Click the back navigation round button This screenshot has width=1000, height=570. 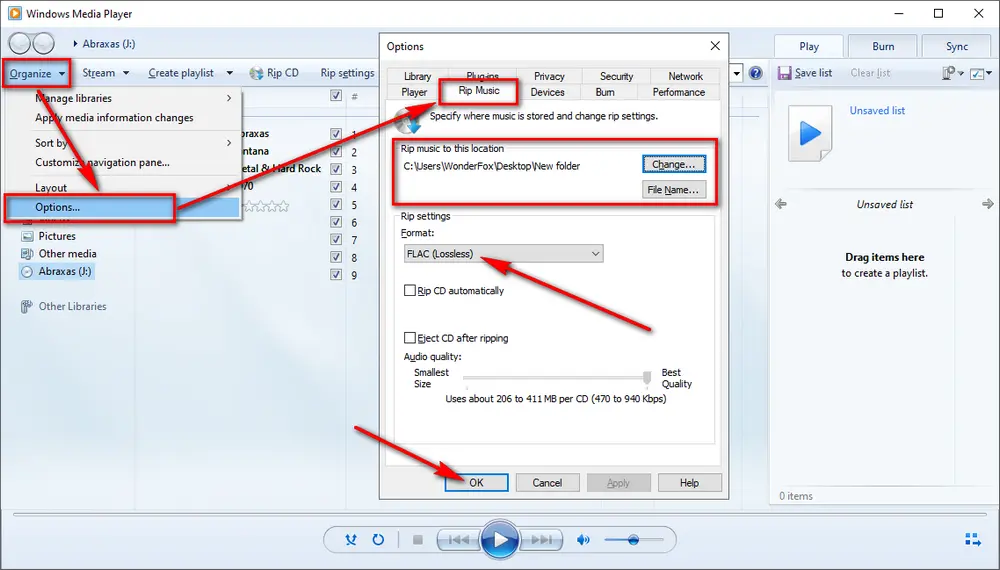tap(20, 43)
